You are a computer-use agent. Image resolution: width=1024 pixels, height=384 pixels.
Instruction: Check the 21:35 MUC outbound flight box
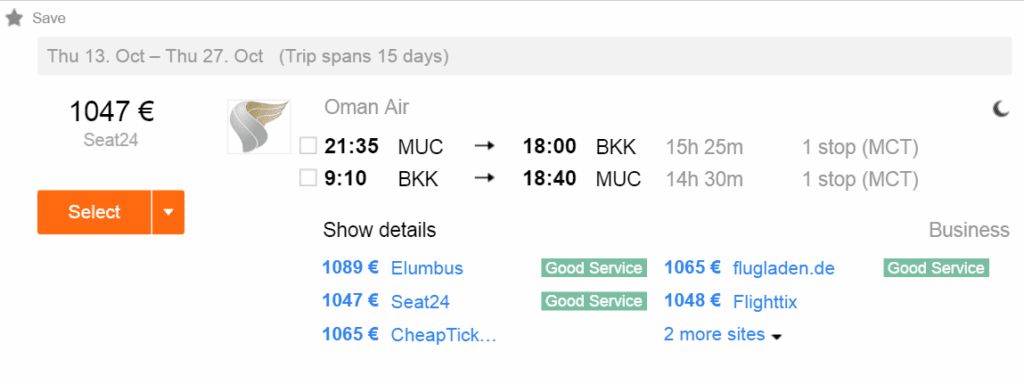308,146
